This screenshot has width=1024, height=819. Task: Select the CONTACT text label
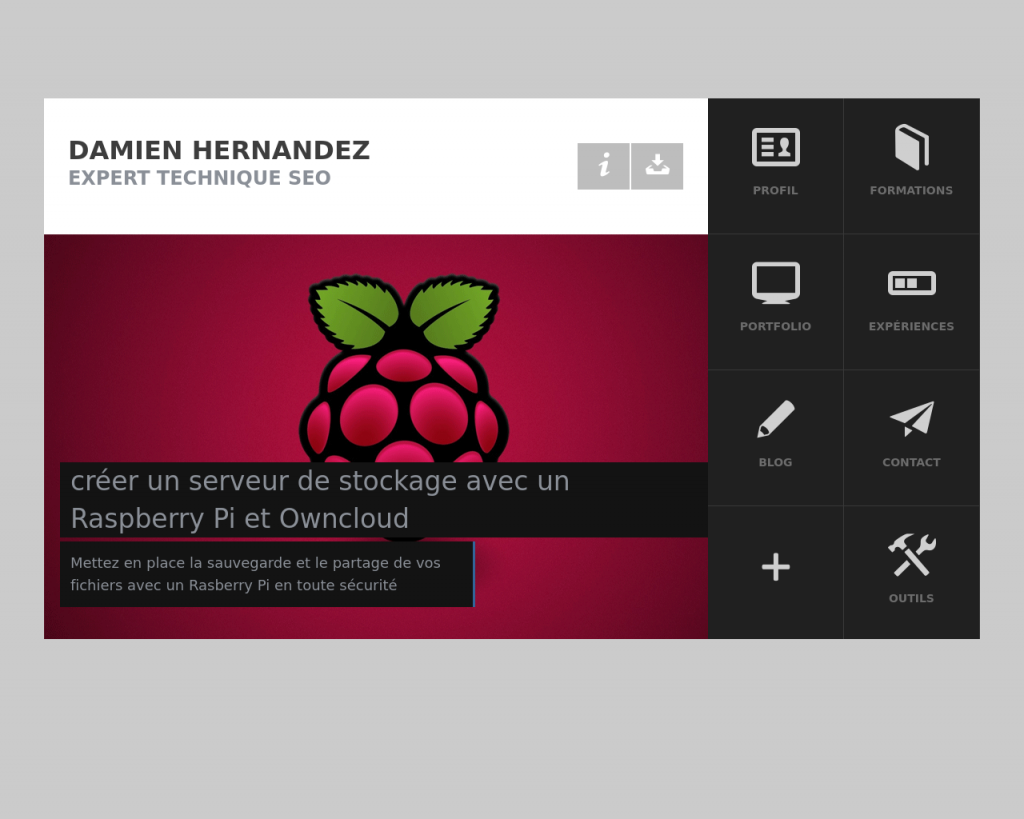(x=911, y=463)
